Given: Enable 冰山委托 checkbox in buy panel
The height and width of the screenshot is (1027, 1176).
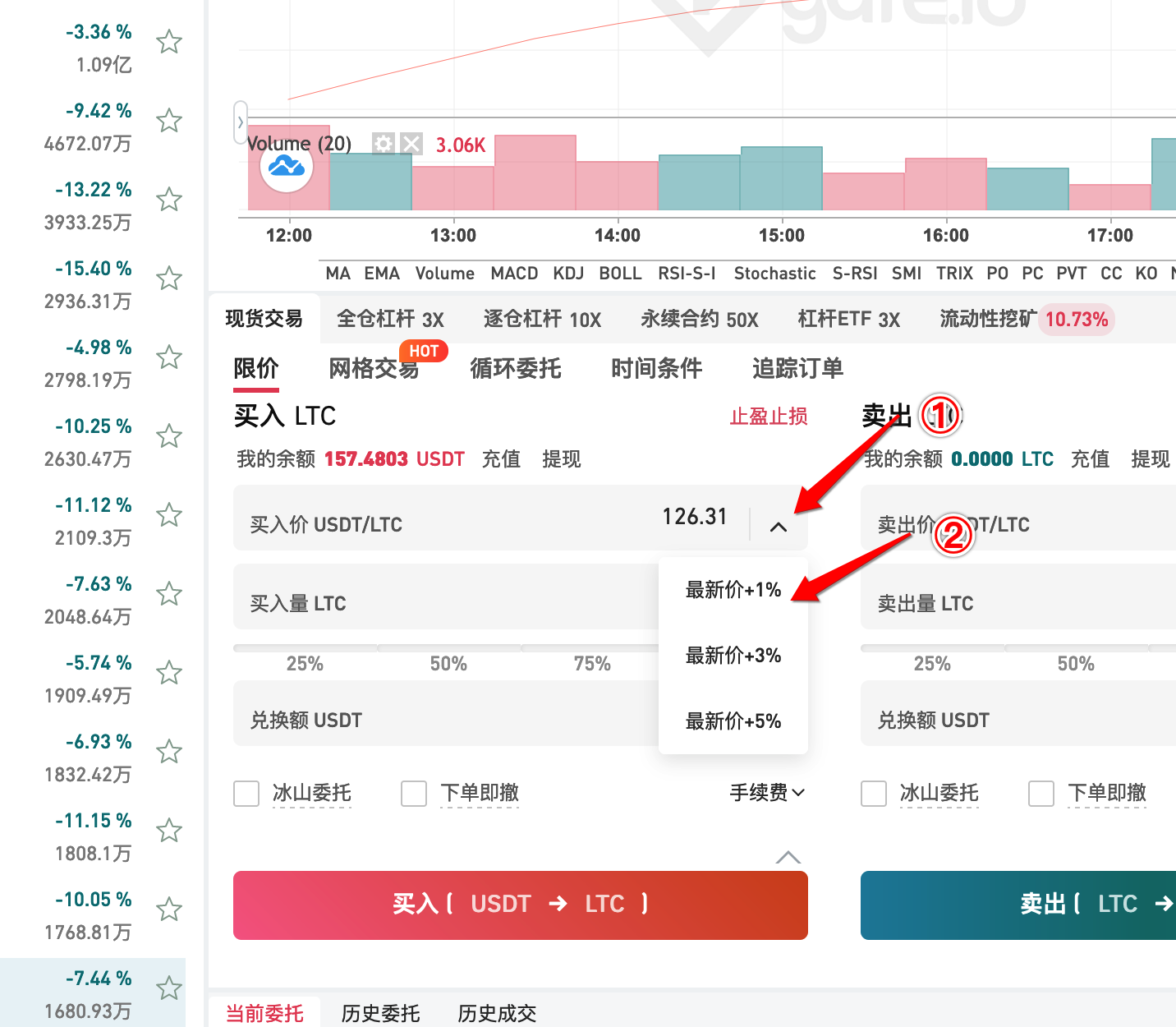Looking at the screenshot, I should (x=246, y=794).
